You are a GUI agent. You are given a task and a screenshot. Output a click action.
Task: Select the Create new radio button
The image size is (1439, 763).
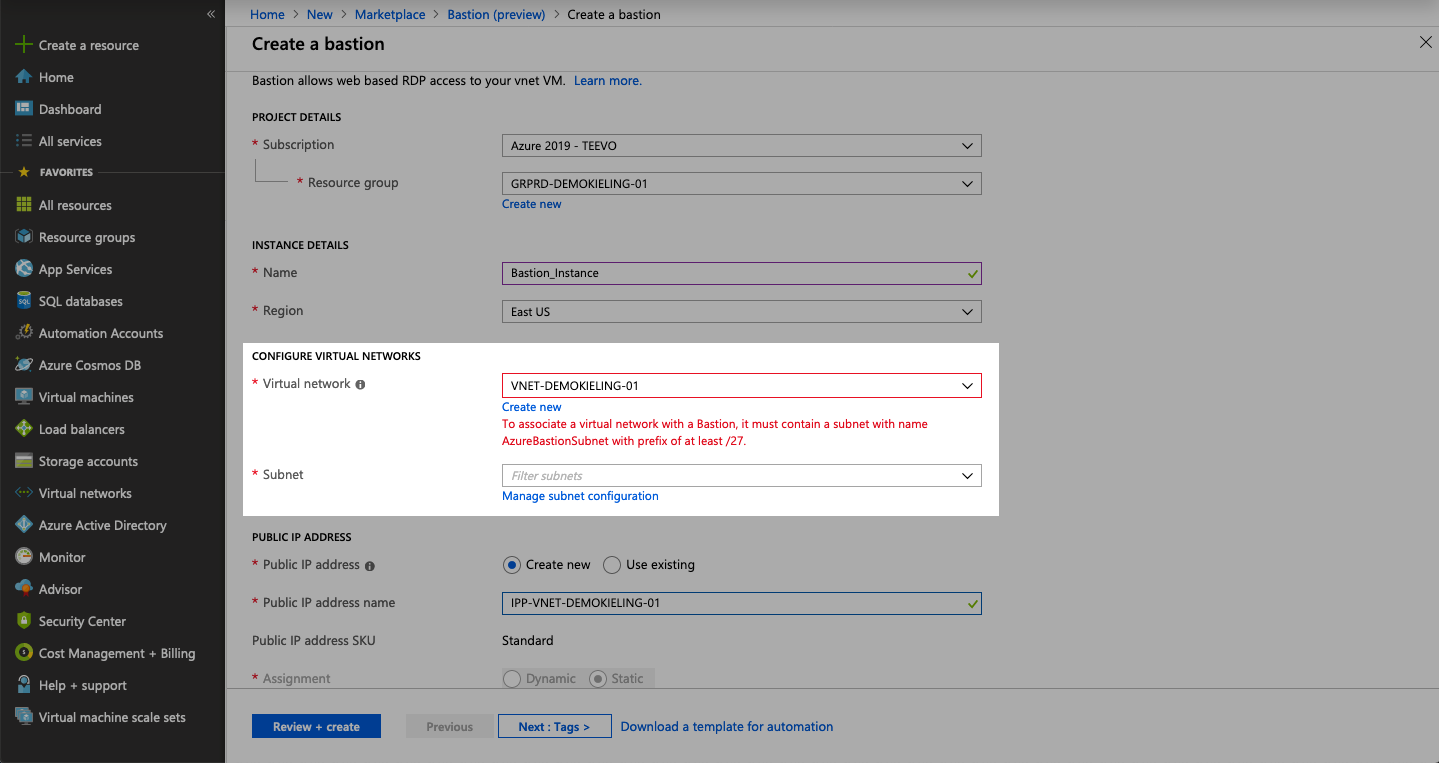(512, 565)
